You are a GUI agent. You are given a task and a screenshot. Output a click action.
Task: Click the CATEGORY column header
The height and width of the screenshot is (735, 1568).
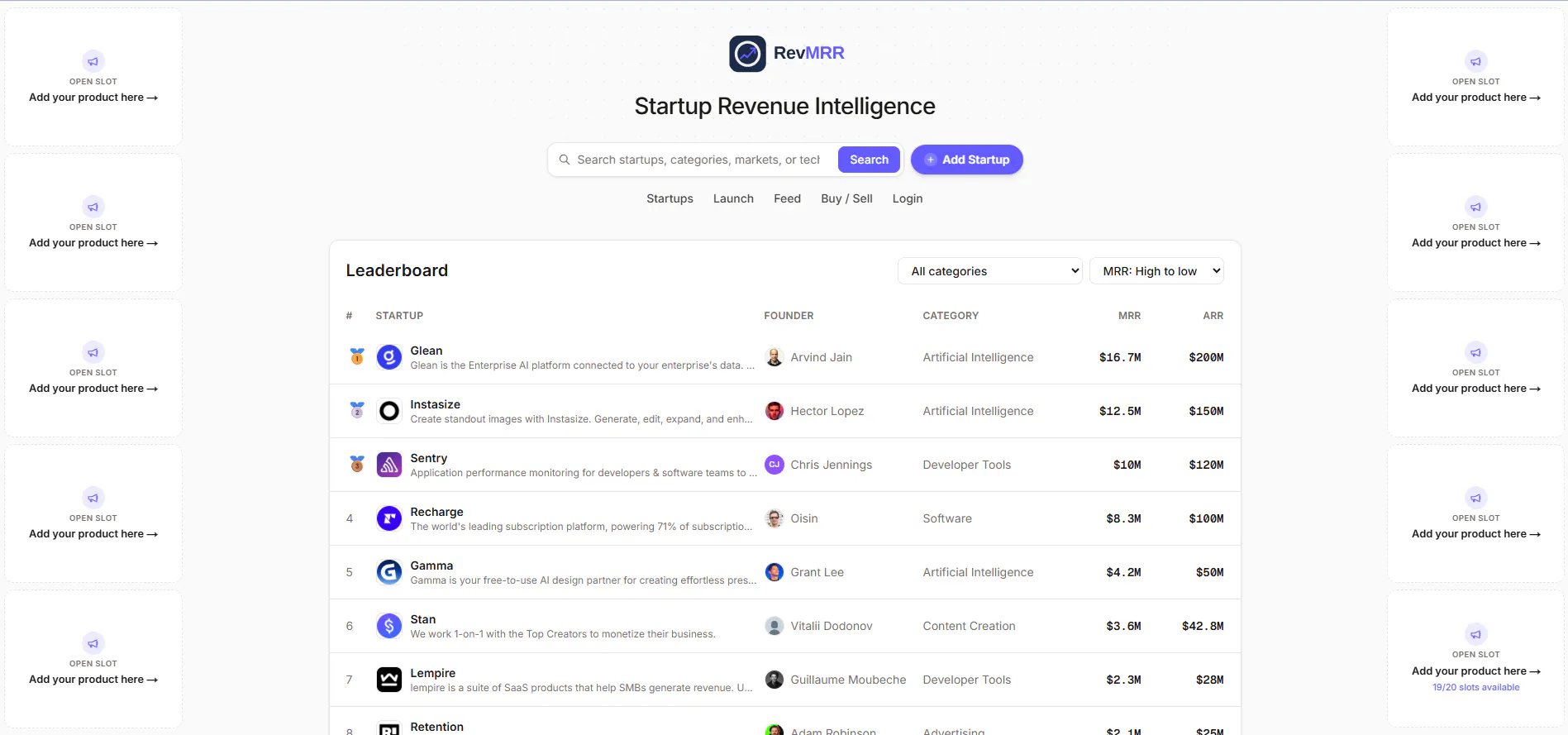(x=951, y=316)
